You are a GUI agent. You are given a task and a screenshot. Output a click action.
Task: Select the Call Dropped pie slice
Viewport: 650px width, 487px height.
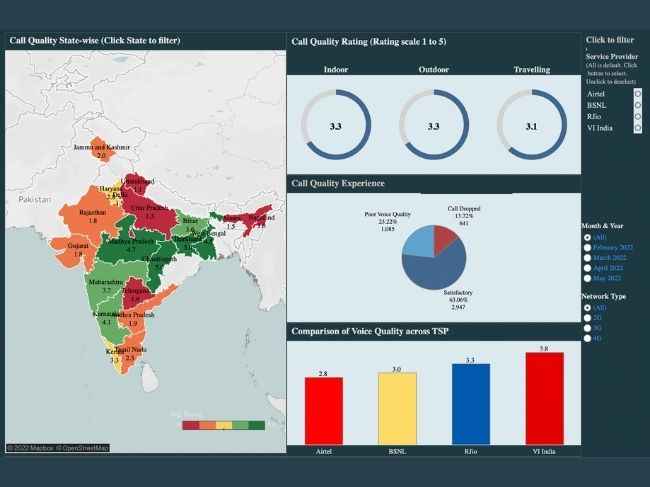pyautogui.click(x=445, y=238)
